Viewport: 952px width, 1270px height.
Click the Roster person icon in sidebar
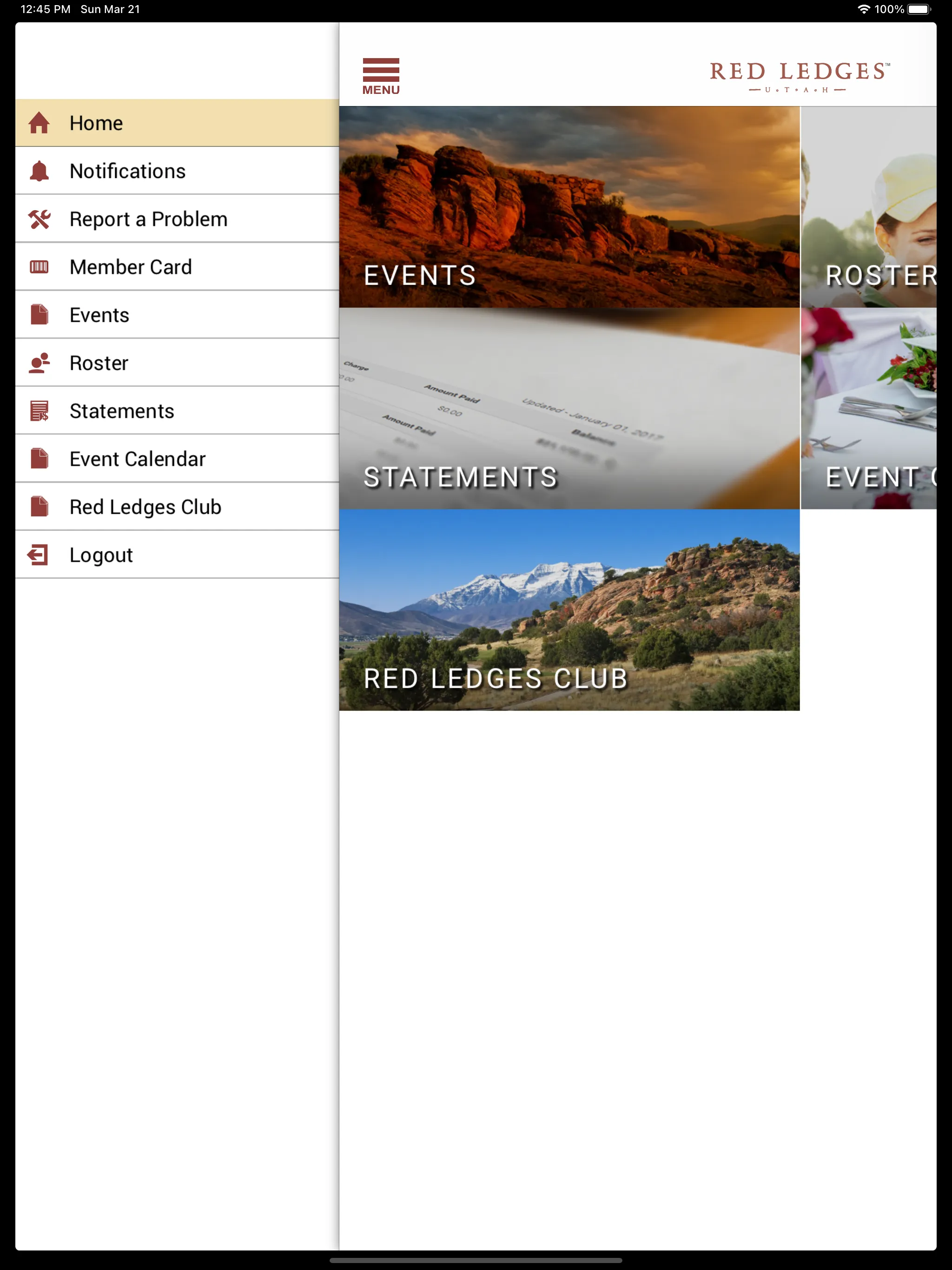[x=39, y=363]
